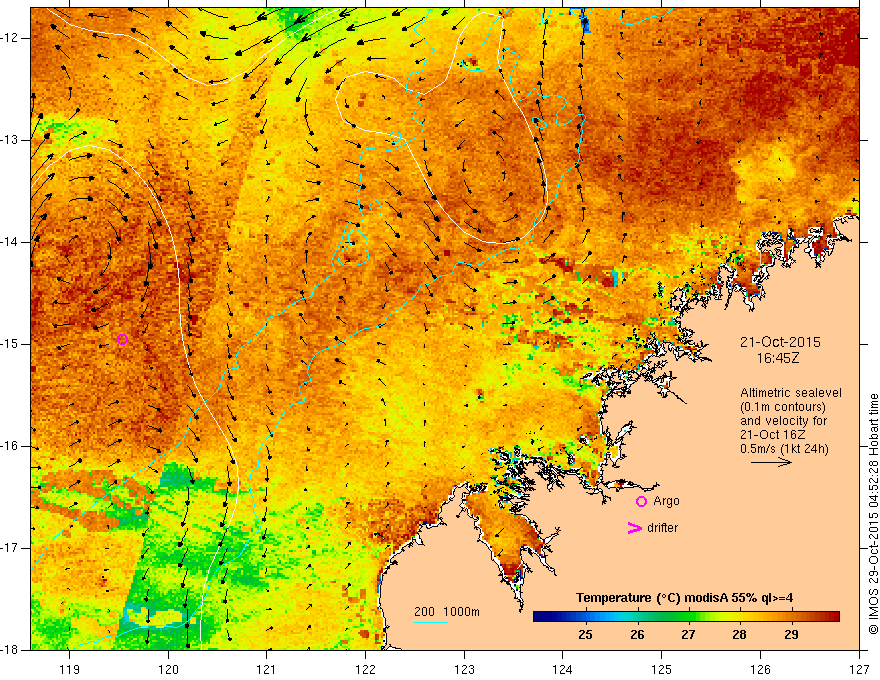The width and height of the screenshot is (880, 680).
Task: Click the 'and velocity for' text line
Action: (783, 421)
